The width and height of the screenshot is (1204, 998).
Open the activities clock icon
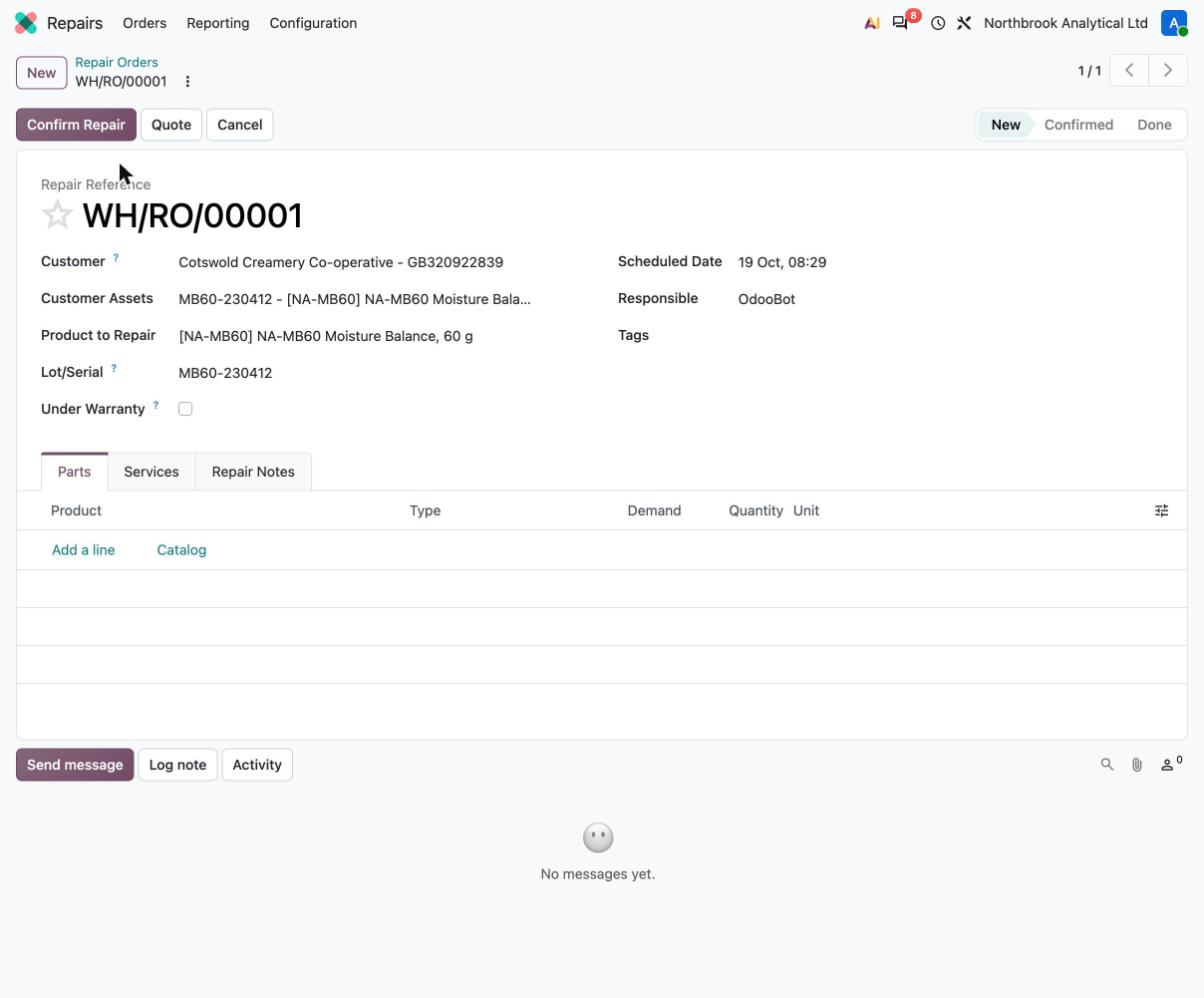(x=938, y=23)
